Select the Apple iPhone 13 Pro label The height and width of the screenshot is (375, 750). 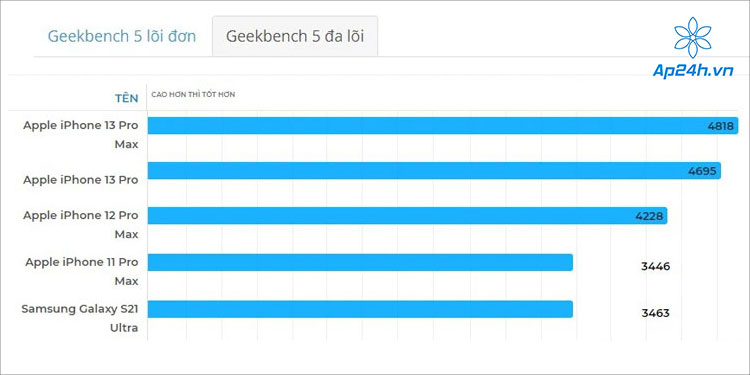(x=81, y=180)
